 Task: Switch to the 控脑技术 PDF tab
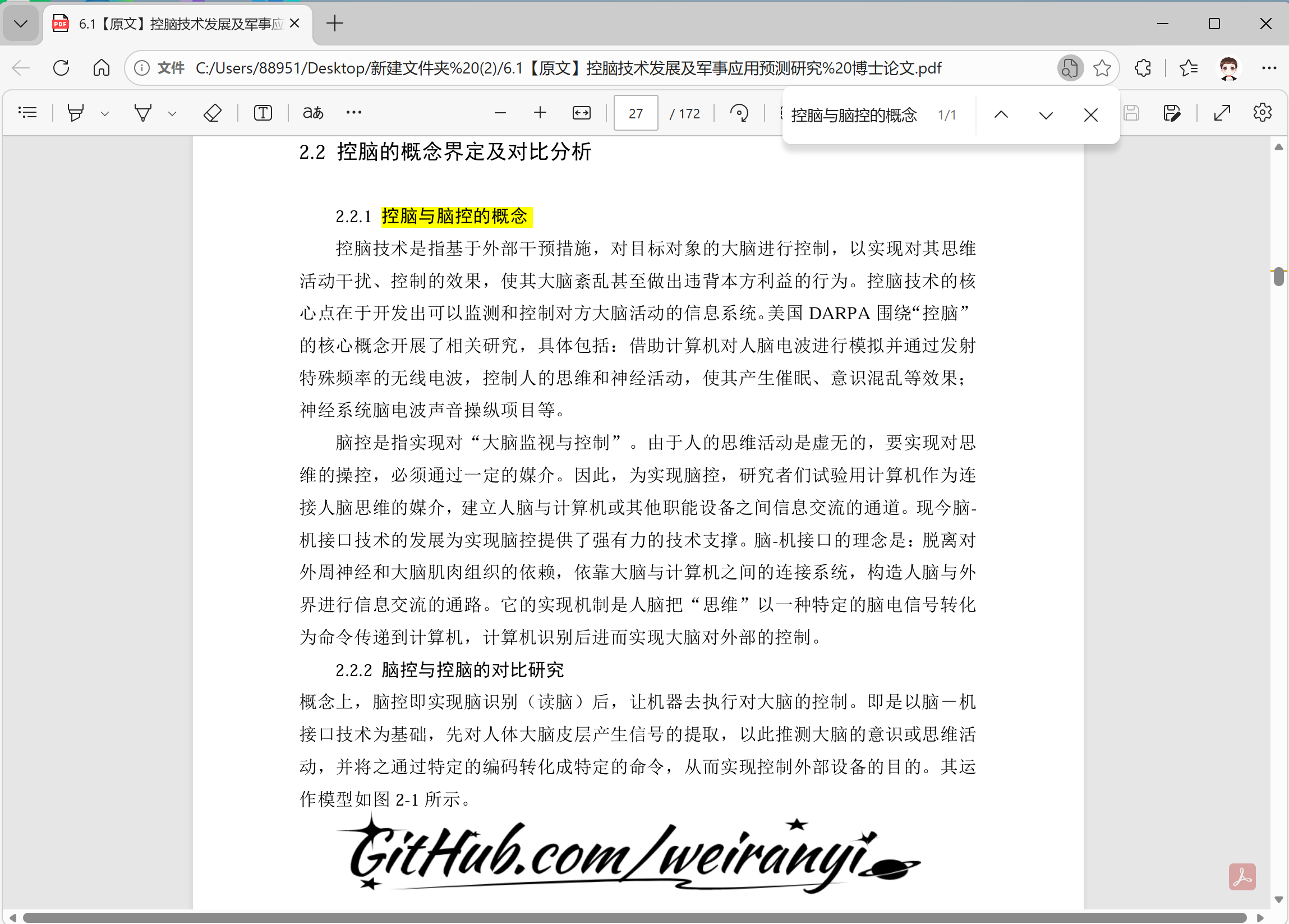tap(171, 24)
